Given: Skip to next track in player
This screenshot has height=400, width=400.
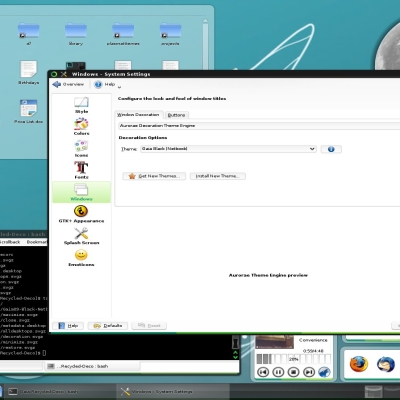Looking at the screenshot, I should pos(309,372).
